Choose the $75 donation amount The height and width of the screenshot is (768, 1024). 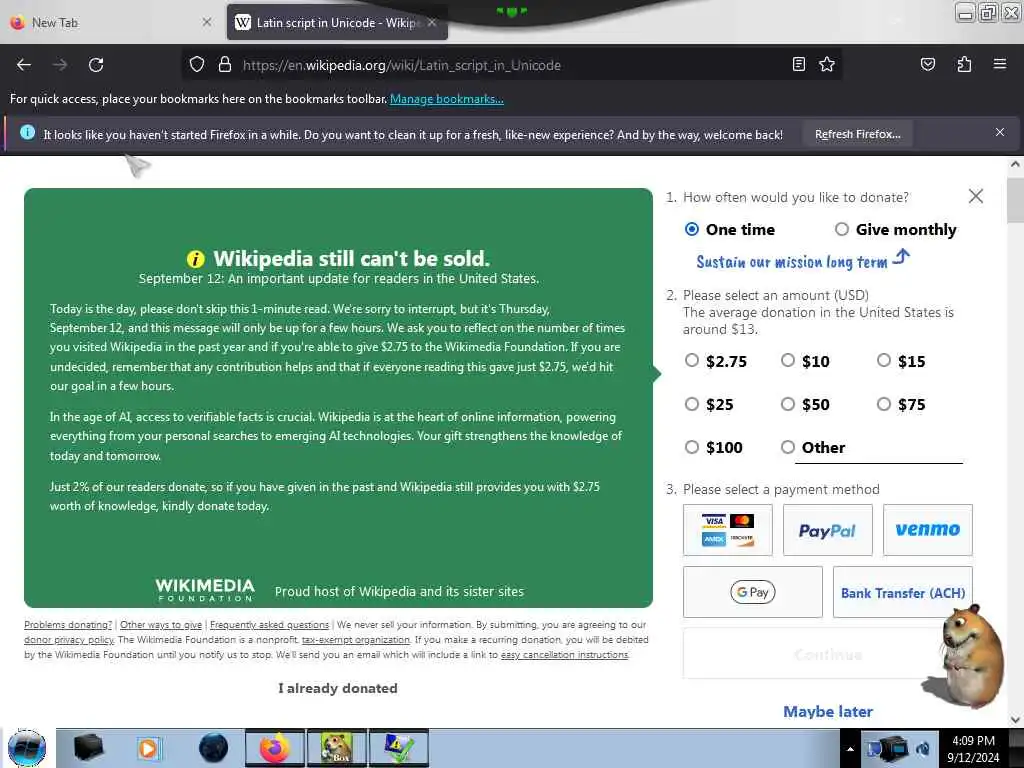point(884,404)
